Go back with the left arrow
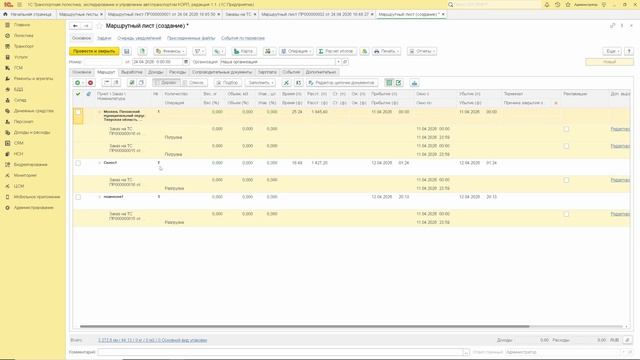The width and height of the screenshot is (640, 360). 75,26
